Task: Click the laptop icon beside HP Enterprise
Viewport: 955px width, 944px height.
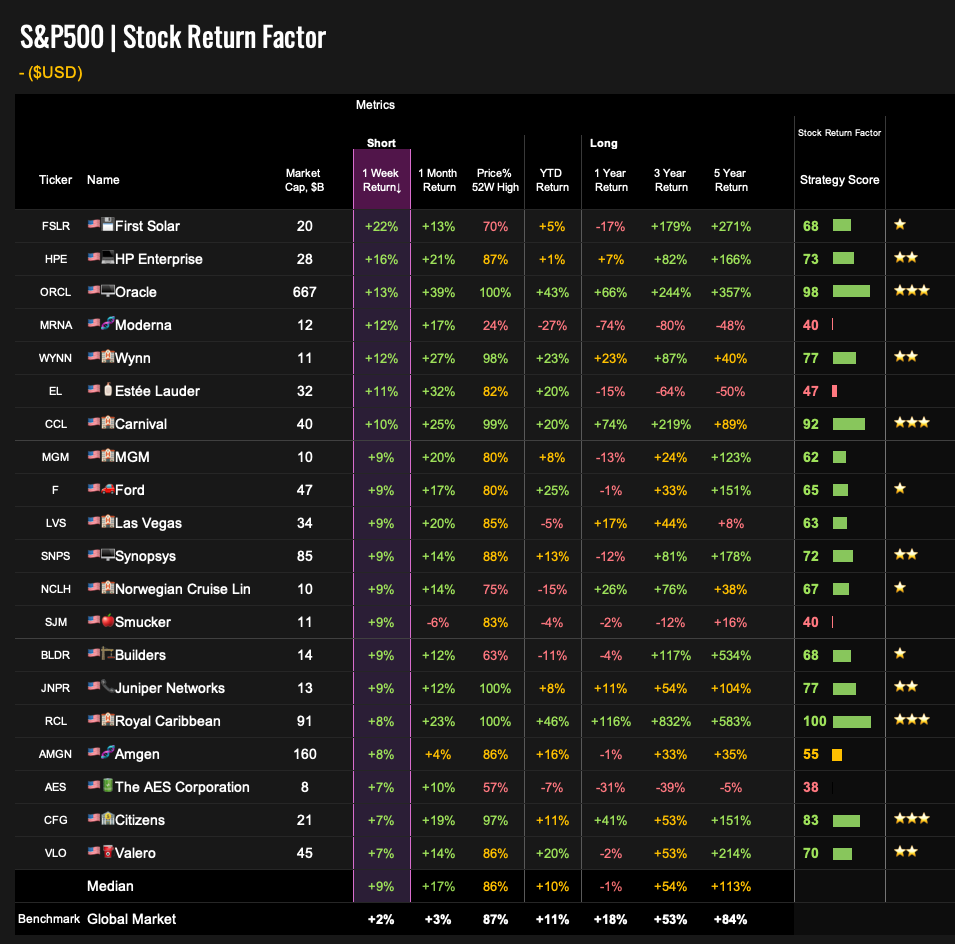Action: (x=108, y=257)
